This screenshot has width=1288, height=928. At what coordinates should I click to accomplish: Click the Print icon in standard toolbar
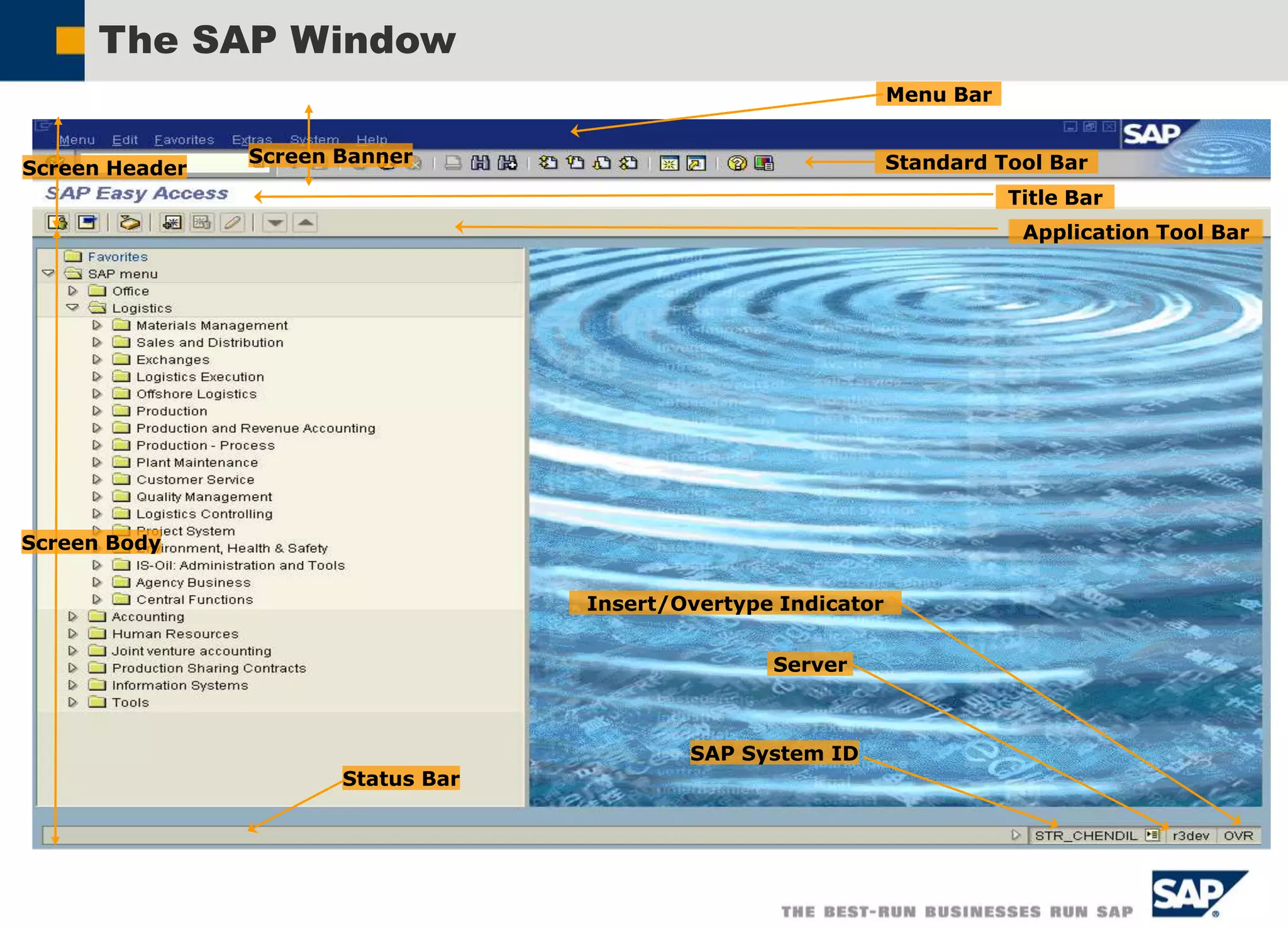[453, 164]
